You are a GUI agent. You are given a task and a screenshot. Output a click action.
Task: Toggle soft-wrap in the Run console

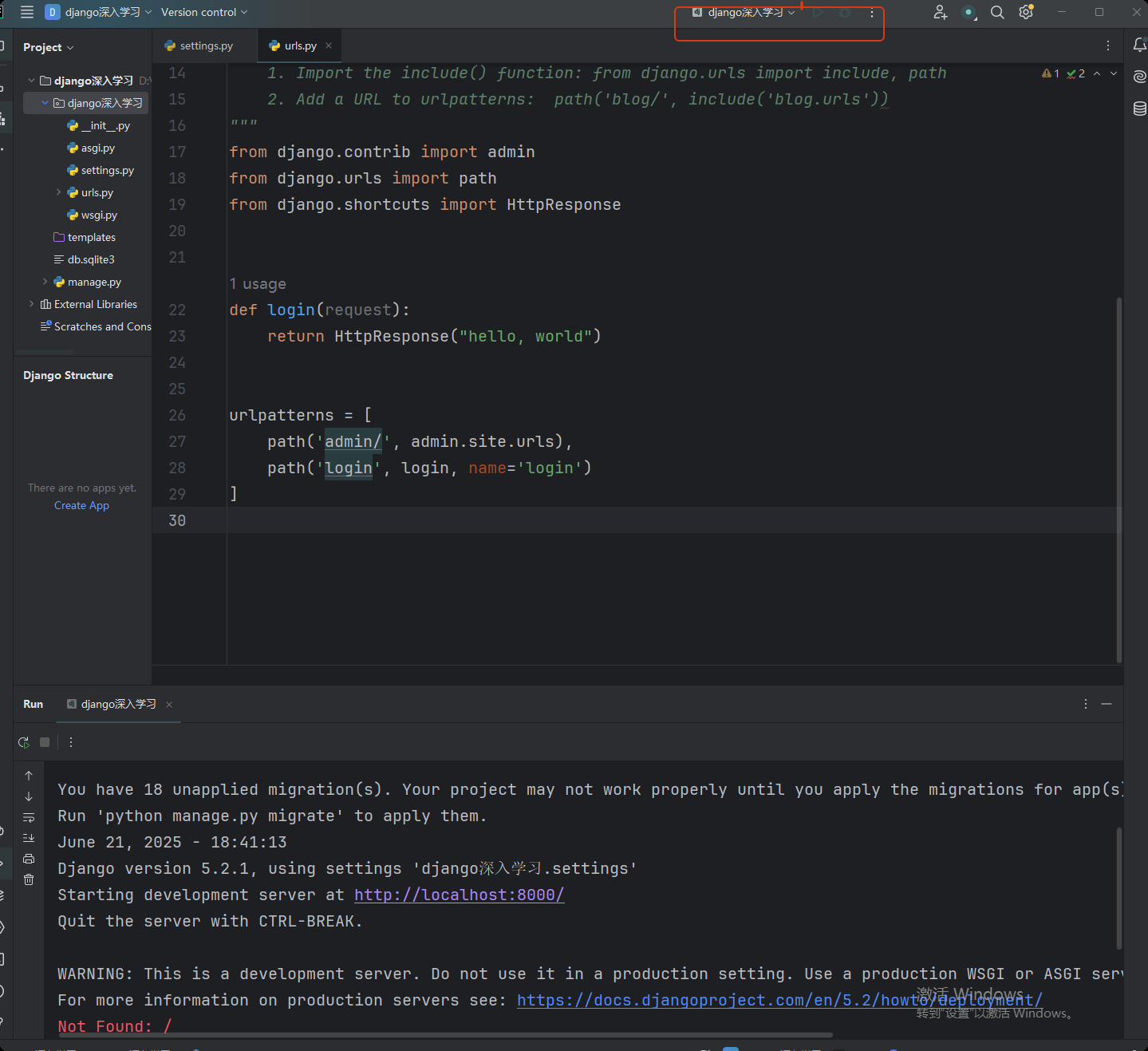pyautogui.click(x=29, y=817)
